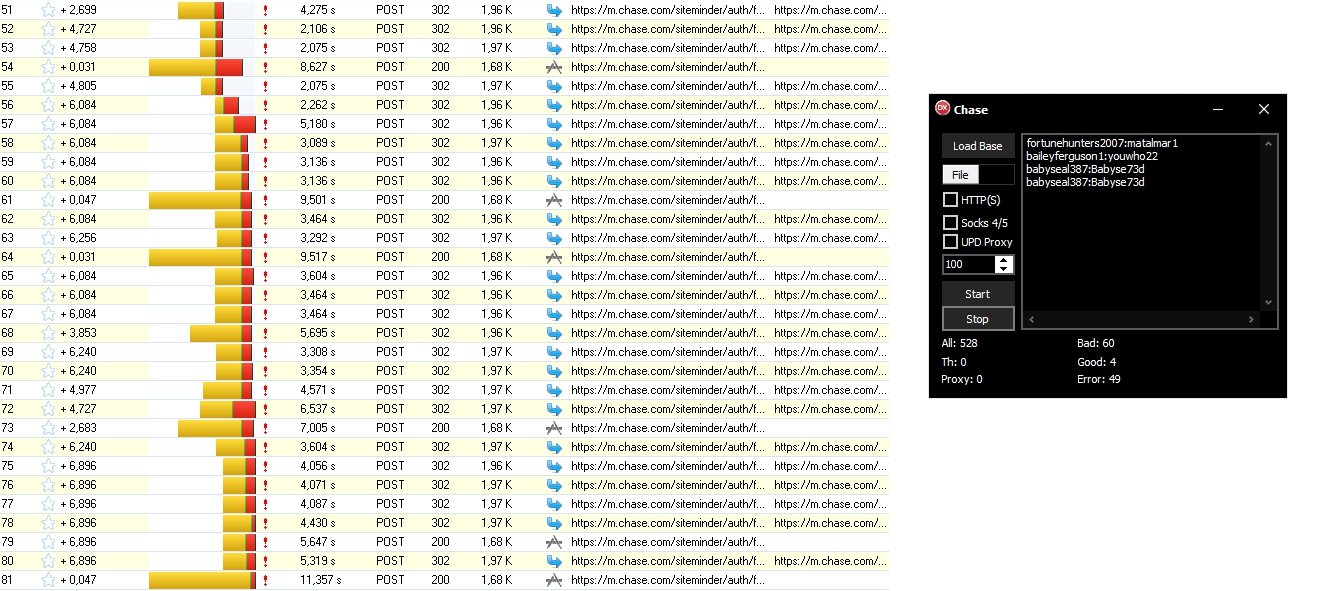Viewport: 1332px width, 591px height.
Task: Click the star icon in row 79
Action: pos(48,542)
